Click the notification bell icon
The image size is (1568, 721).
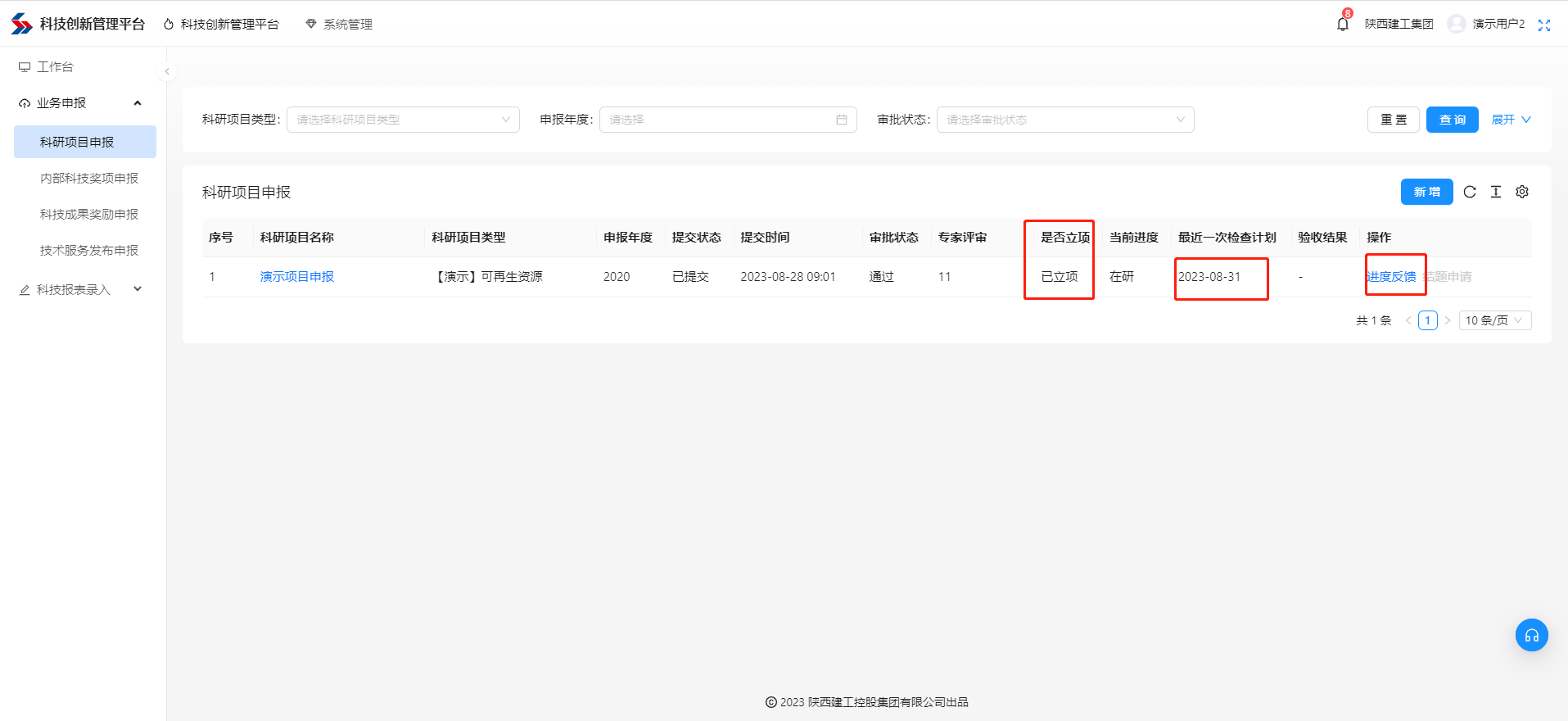coord(1342,24)
